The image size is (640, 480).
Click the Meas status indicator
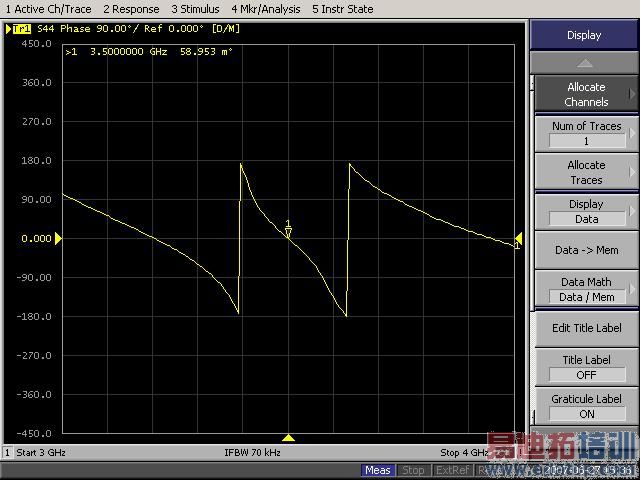(378, 470)
